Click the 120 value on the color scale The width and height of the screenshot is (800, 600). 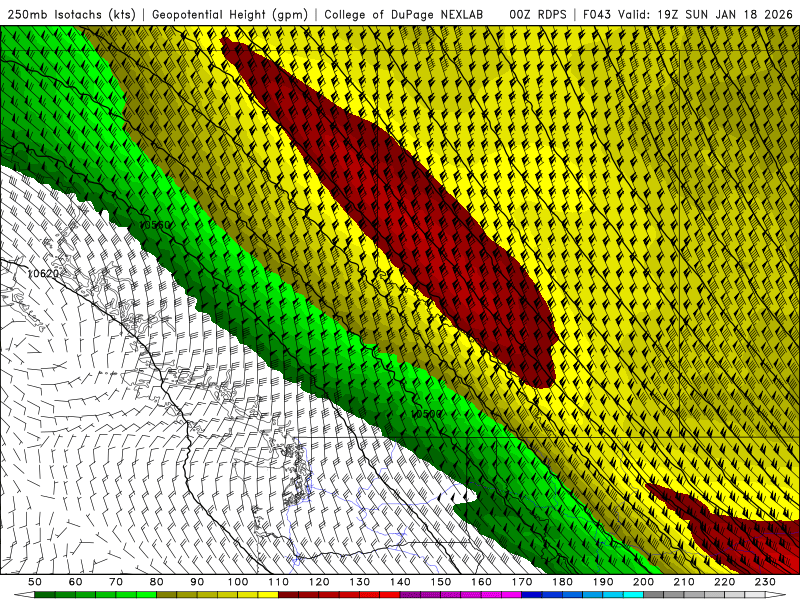pos(319,582)
